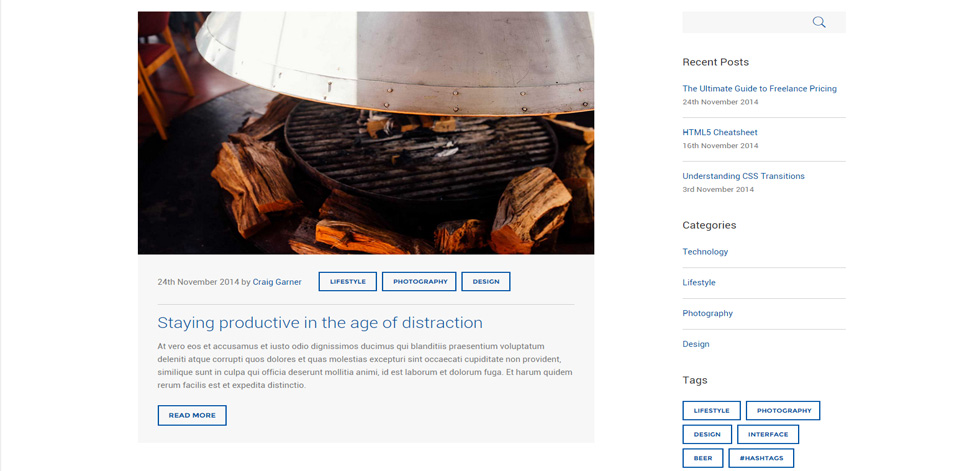Click the LIFESTYLE tag beside the author name

[x=348, y=282]
